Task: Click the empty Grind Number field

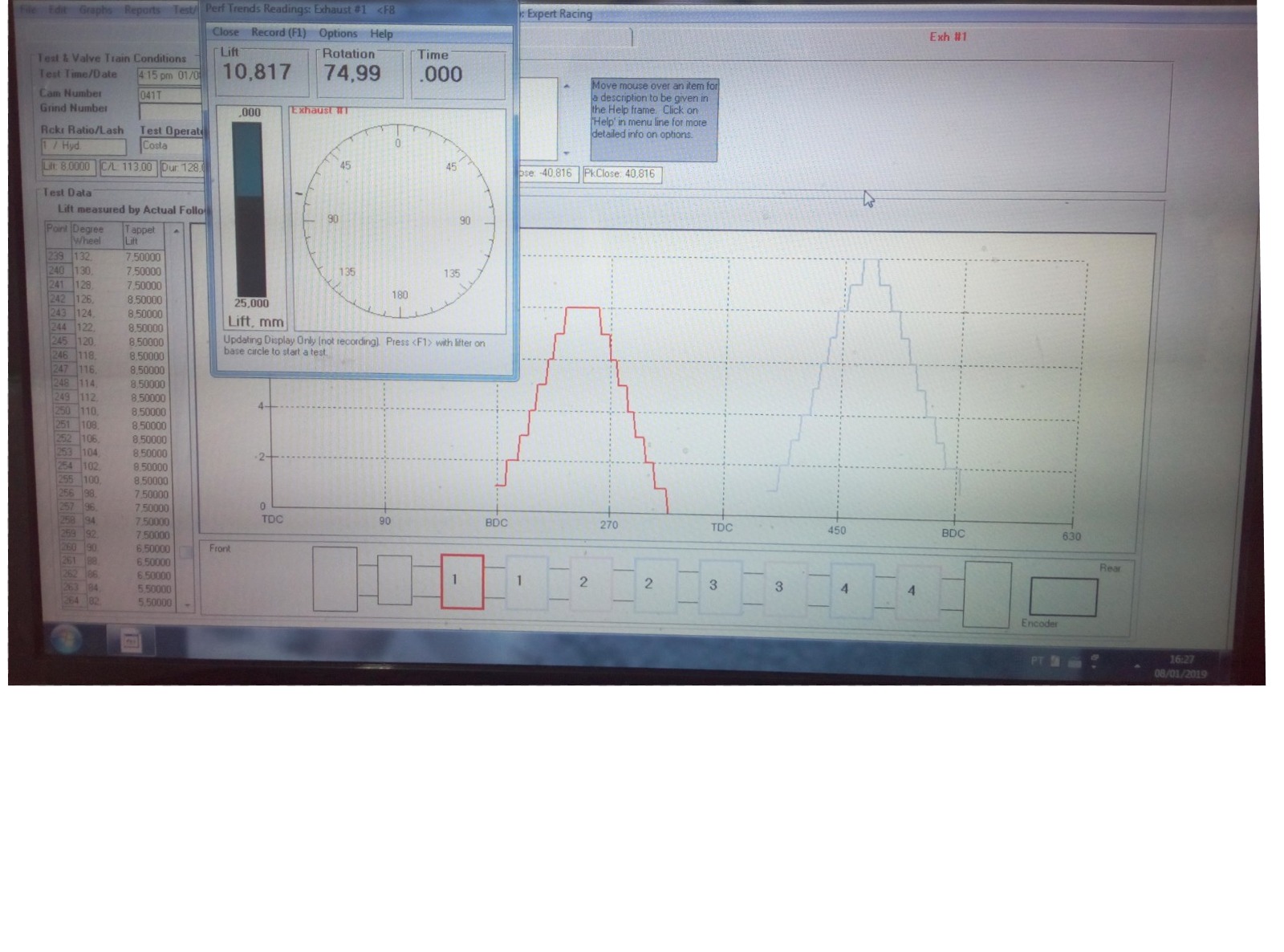Action: 170,112
